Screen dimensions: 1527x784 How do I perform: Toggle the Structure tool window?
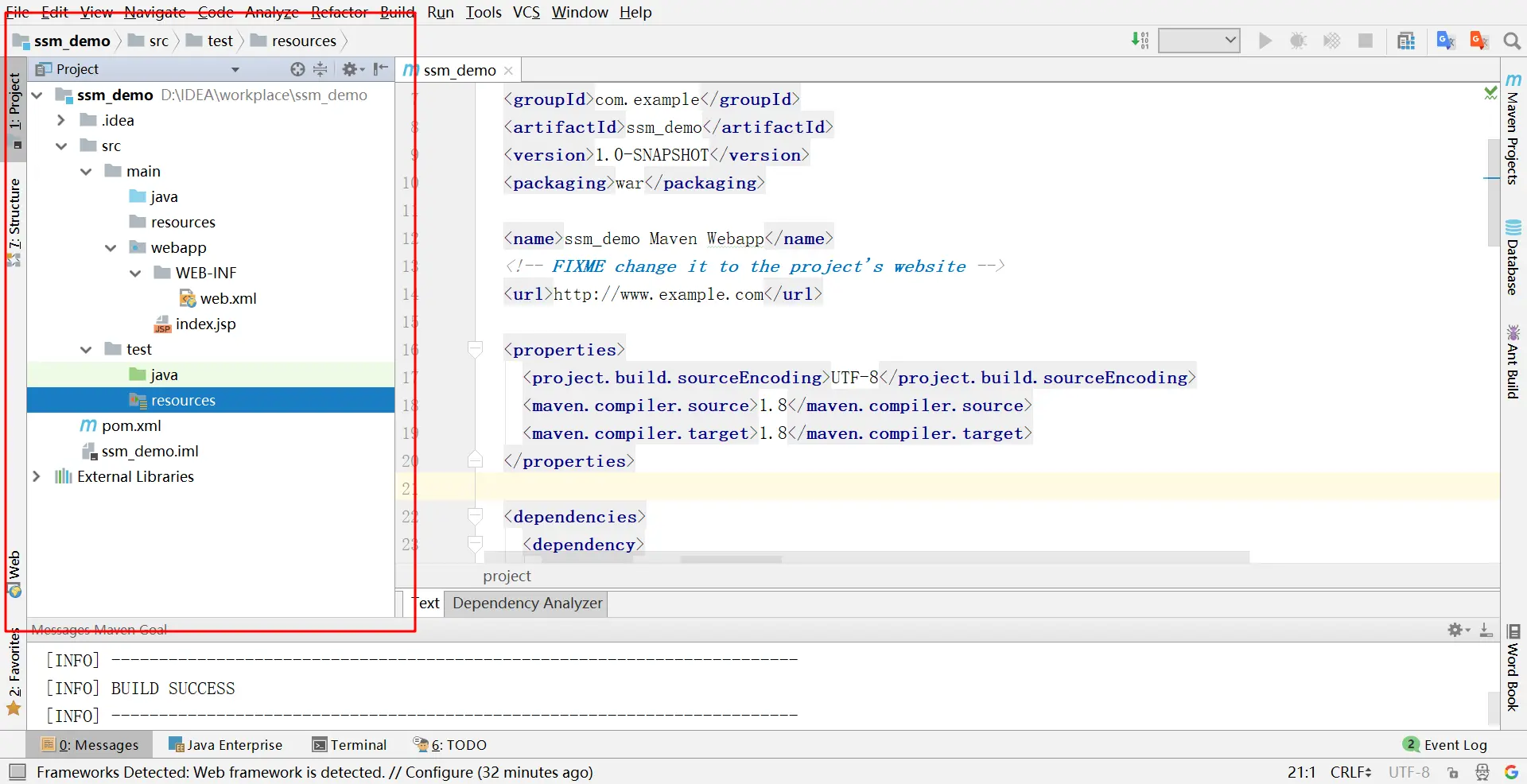[14, 221]
